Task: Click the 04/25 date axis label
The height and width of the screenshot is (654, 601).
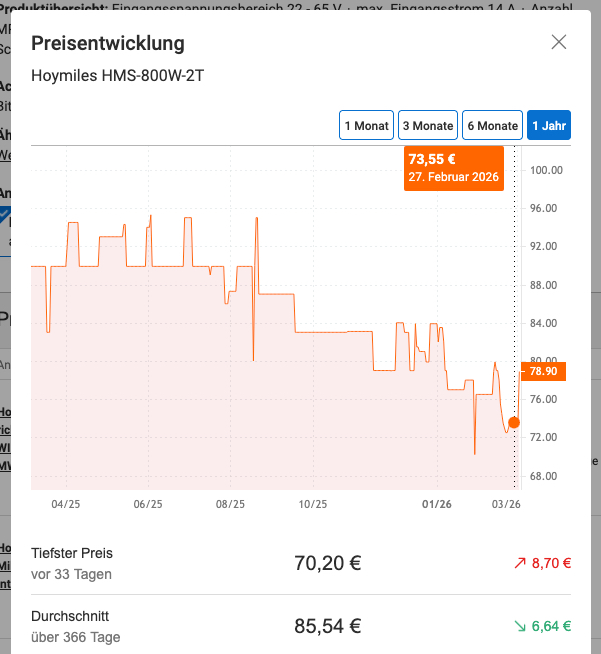Action: pos(65,504)
